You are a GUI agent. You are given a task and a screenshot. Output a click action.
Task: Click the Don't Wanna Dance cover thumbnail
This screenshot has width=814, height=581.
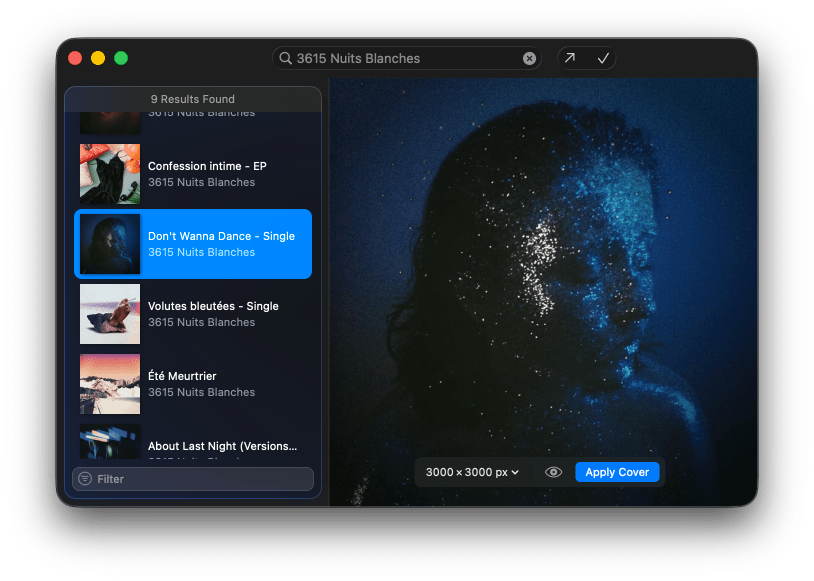point(110,244)
